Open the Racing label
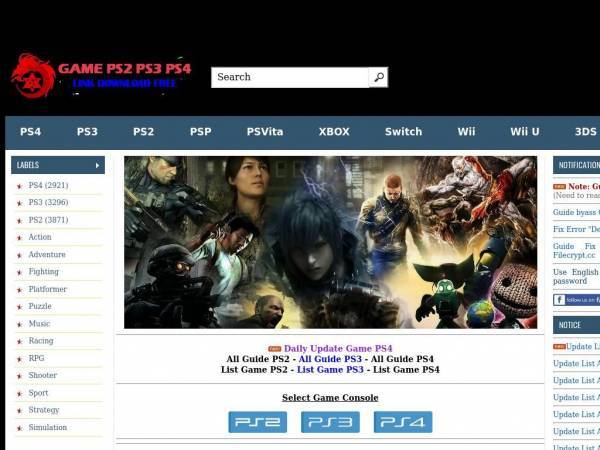The image size is (600, 450). (41, 341)
